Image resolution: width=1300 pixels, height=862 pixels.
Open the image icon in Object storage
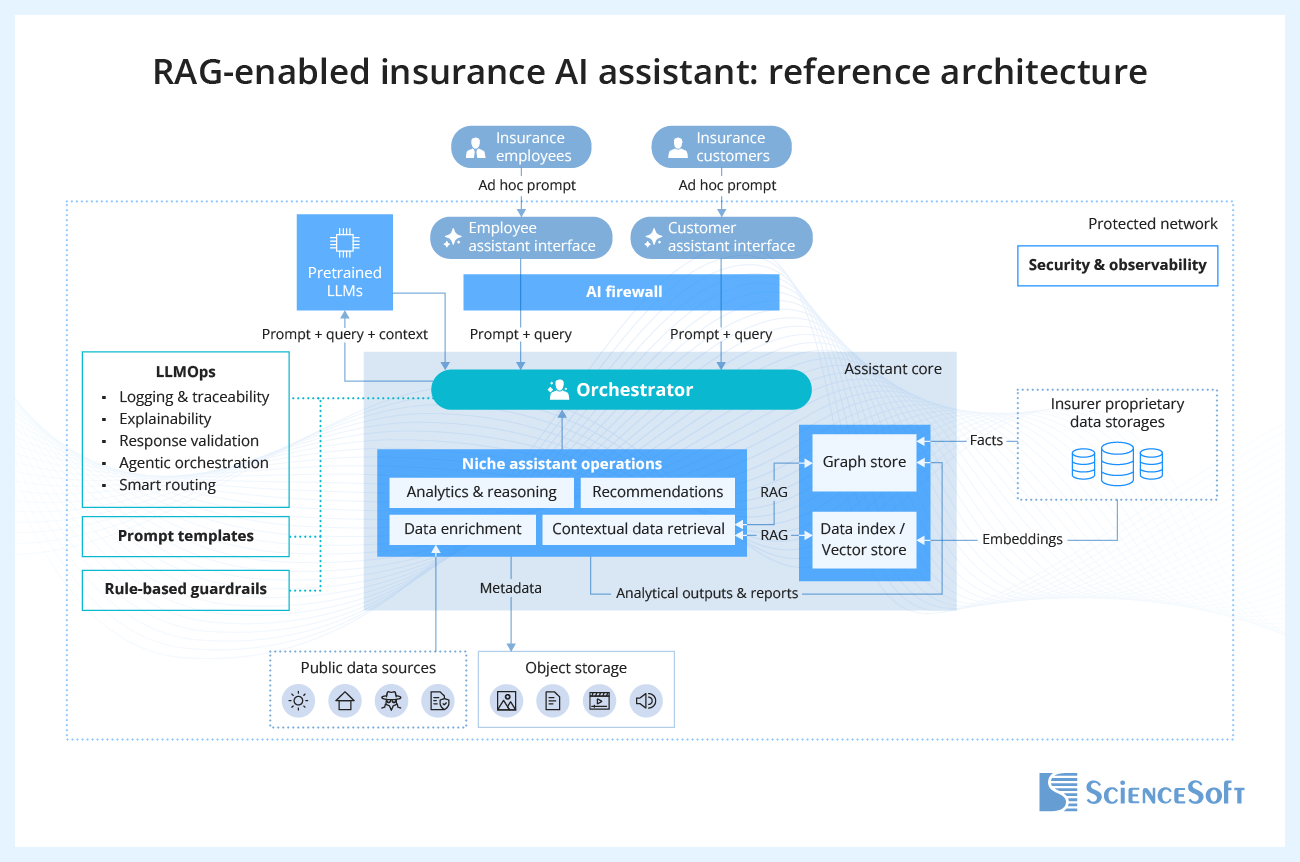(x=506, y=701)
